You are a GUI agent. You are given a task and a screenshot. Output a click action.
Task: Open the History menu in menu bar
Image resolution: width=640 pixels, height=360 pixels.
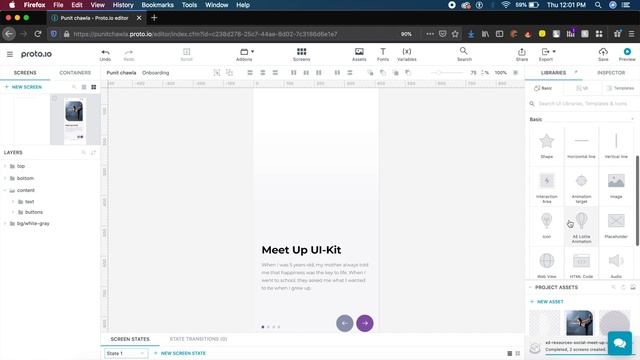coord(123,5)
